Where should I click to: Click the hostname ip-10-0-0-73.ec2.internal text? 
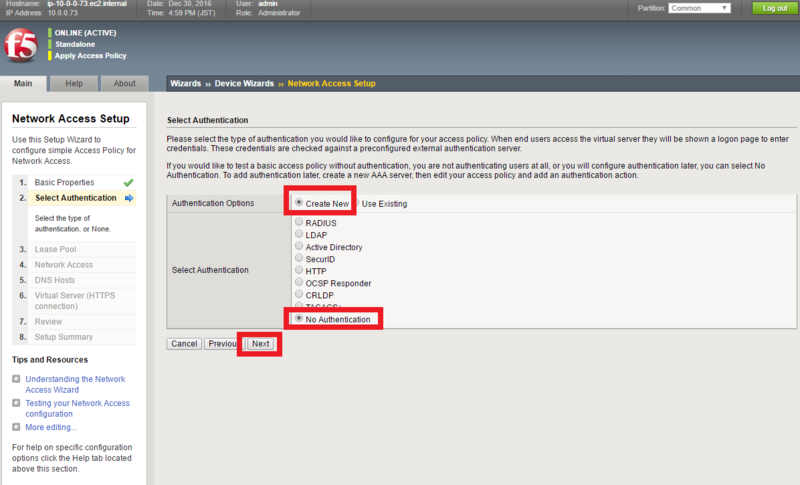tap(87, 4)
